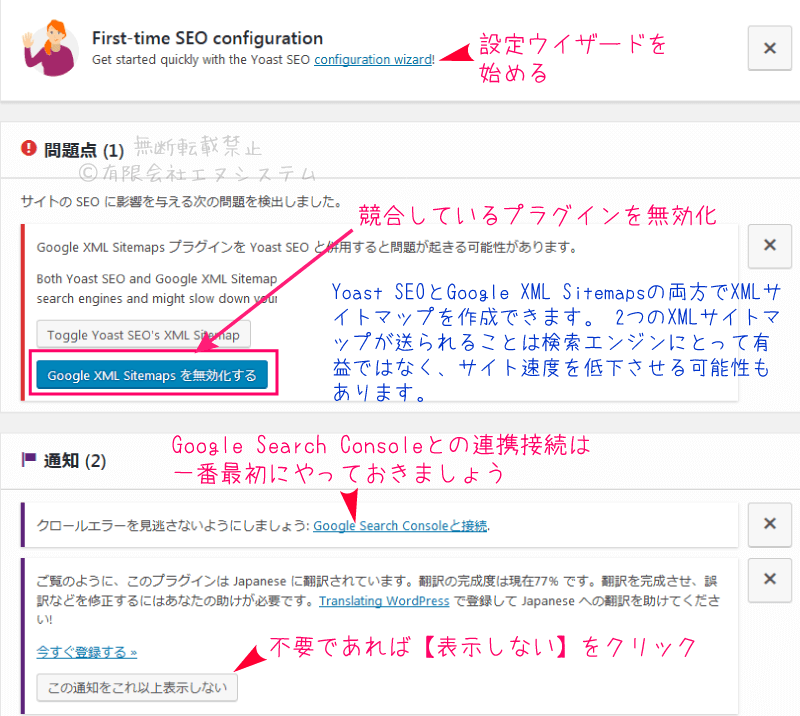
Task: Click the Yoast assistant avatar image
Action: pyautogui.click(x=50, y=48)
